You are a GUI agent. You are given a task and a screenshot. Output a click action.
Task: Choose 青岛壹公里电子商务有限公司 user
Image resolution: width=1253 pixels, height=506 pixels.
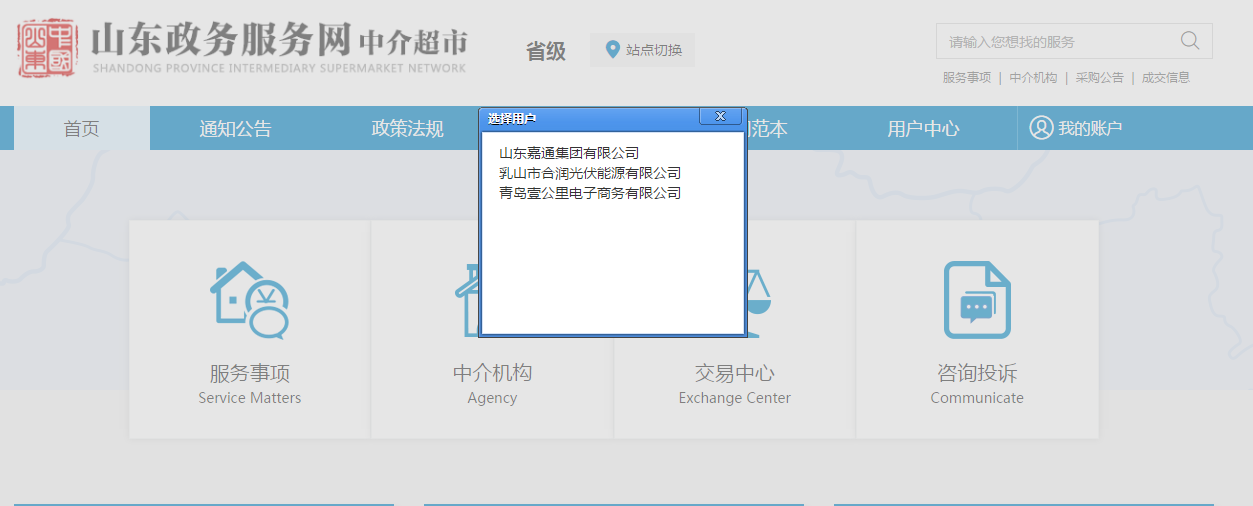click(x=589, y=193)
